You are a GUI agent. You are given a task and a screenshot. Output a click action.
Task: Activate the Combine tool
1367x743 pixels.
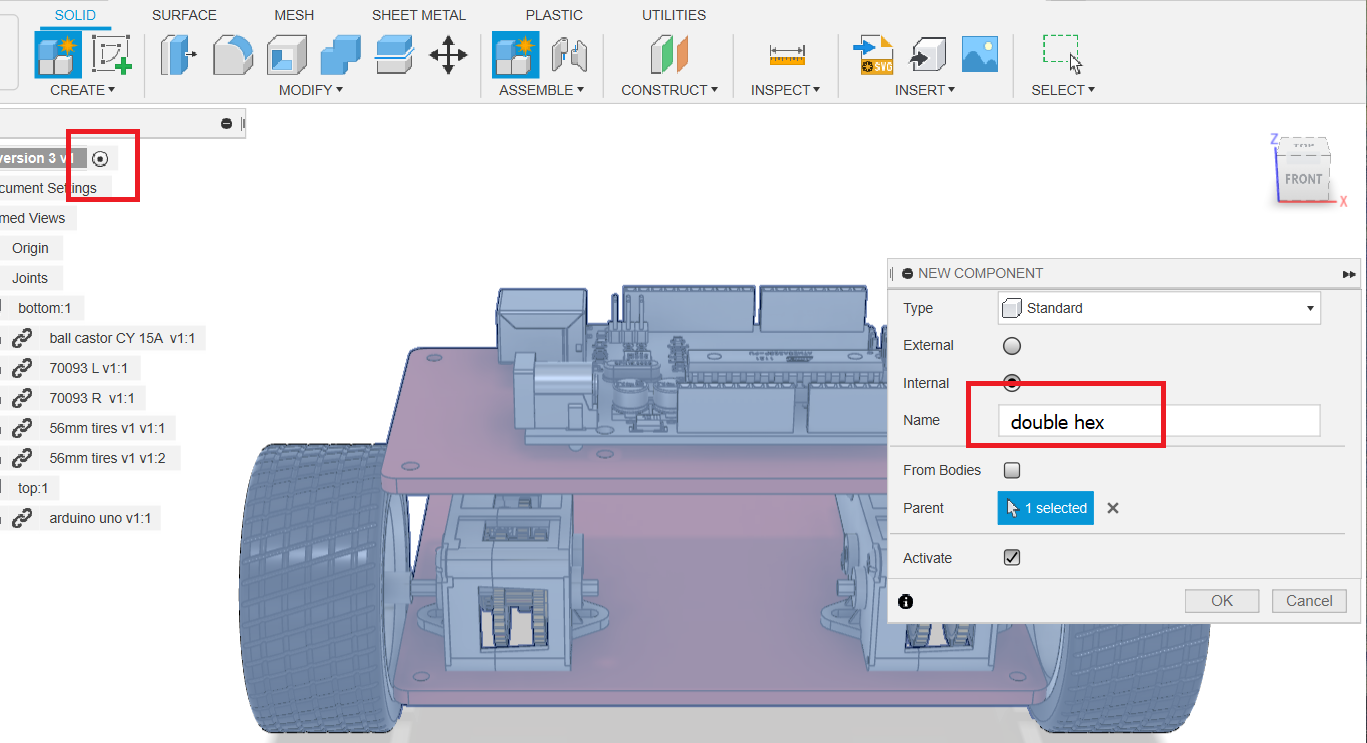point(340,56)
